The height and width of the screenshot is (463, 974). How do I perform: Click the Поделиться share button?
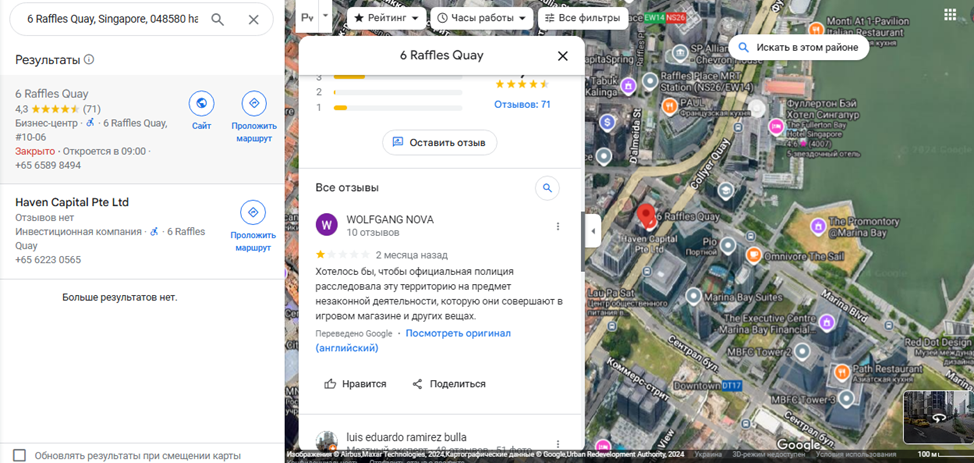[449, 384]
